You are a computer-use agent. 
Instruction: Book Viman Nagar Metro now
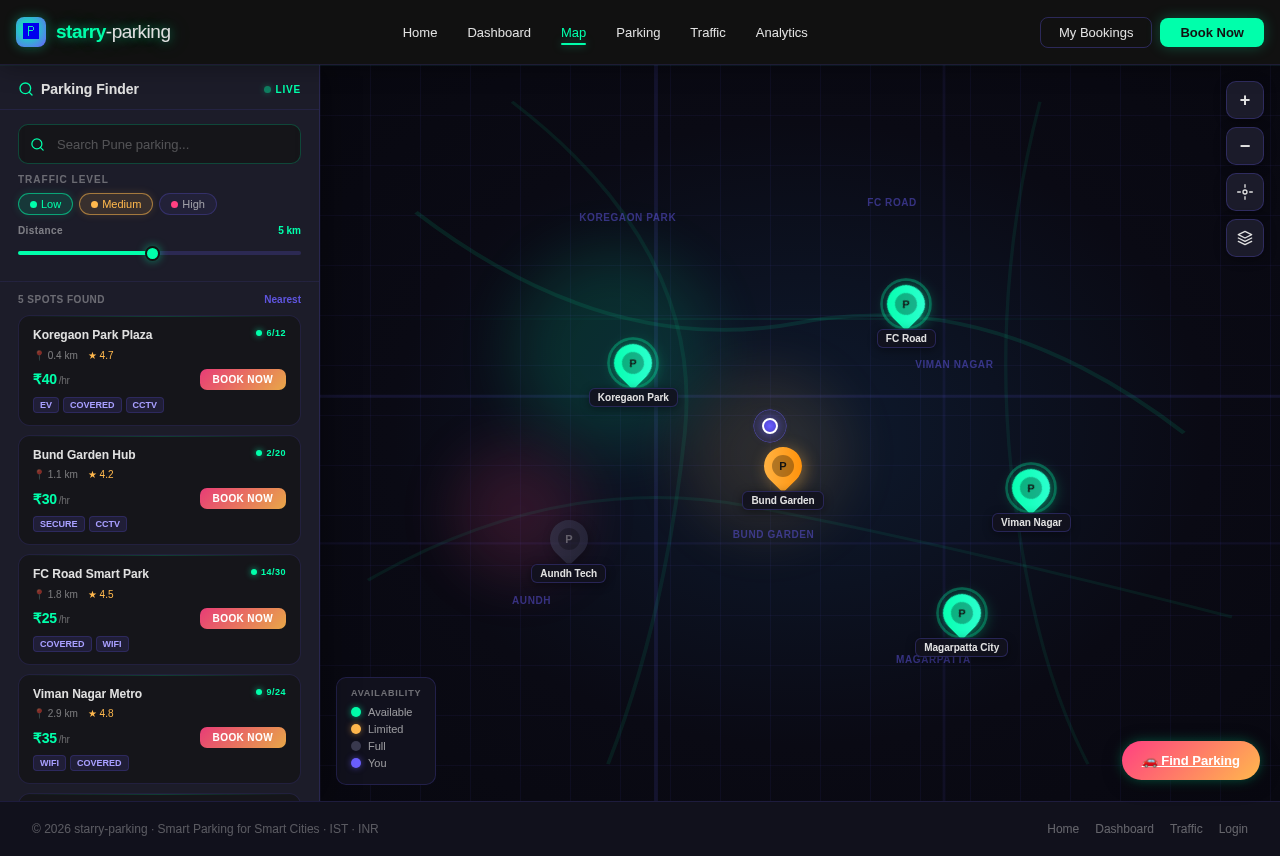(x=243, y=738)
